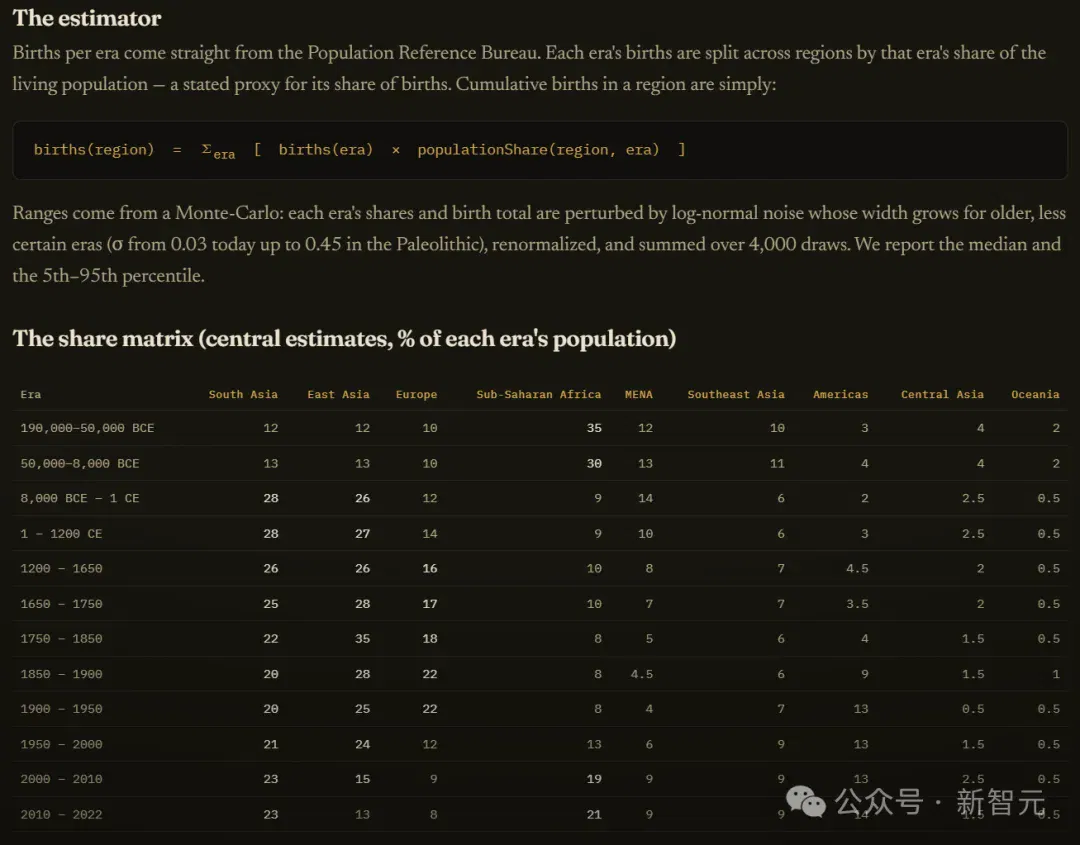Click the South Asia column header
Viewport: 1080px width, 845px height.
pos(243,394)
